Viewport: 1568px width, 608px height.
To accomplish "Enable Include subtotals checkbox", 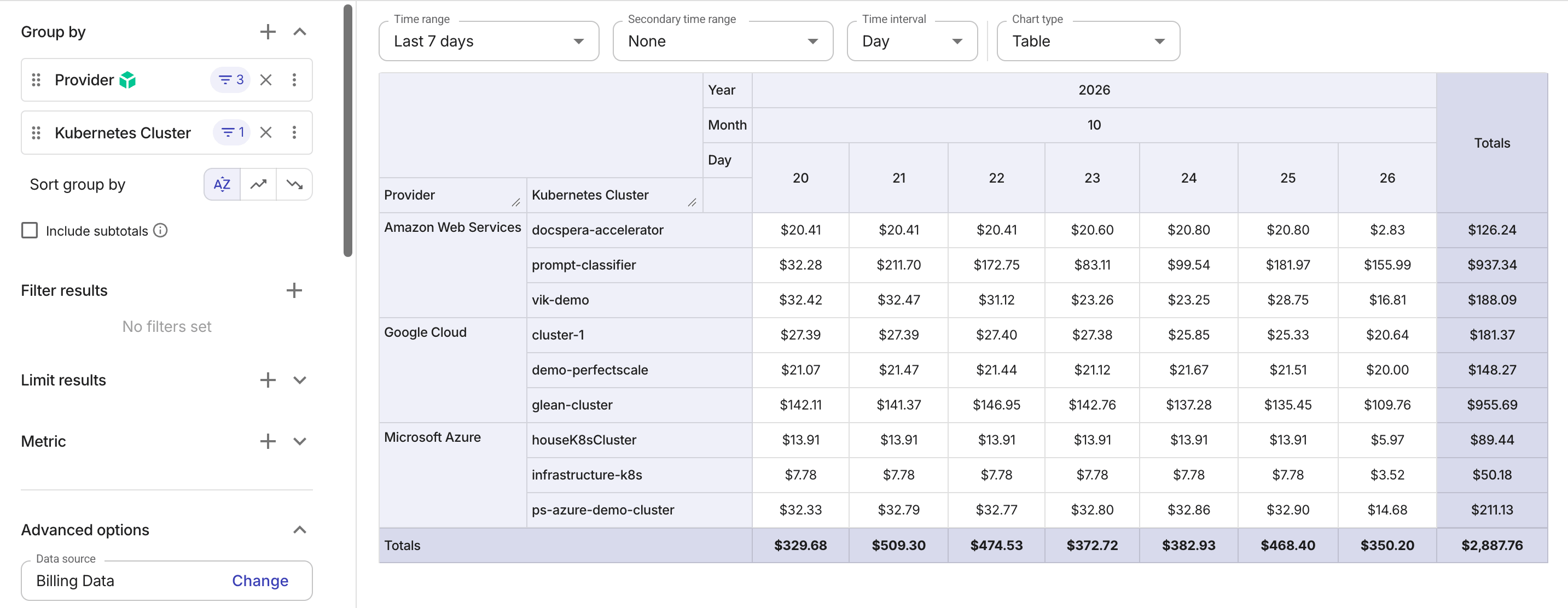I will click(x=30, y=231).
